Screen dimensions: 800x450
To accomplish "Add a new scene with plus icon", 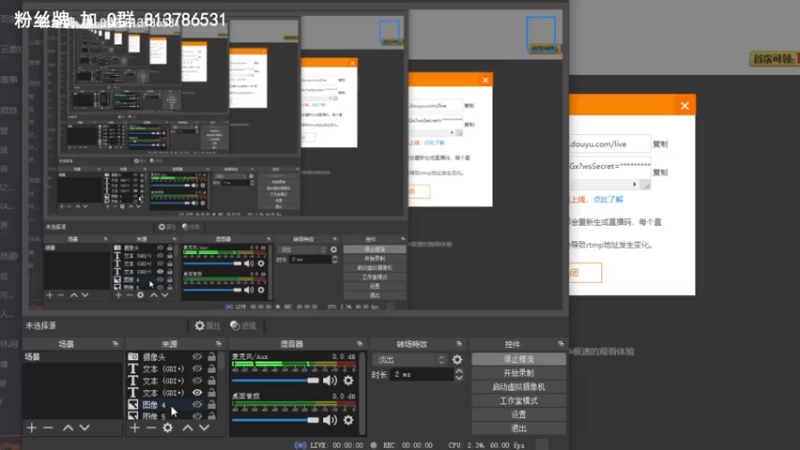I will (32, 428).
